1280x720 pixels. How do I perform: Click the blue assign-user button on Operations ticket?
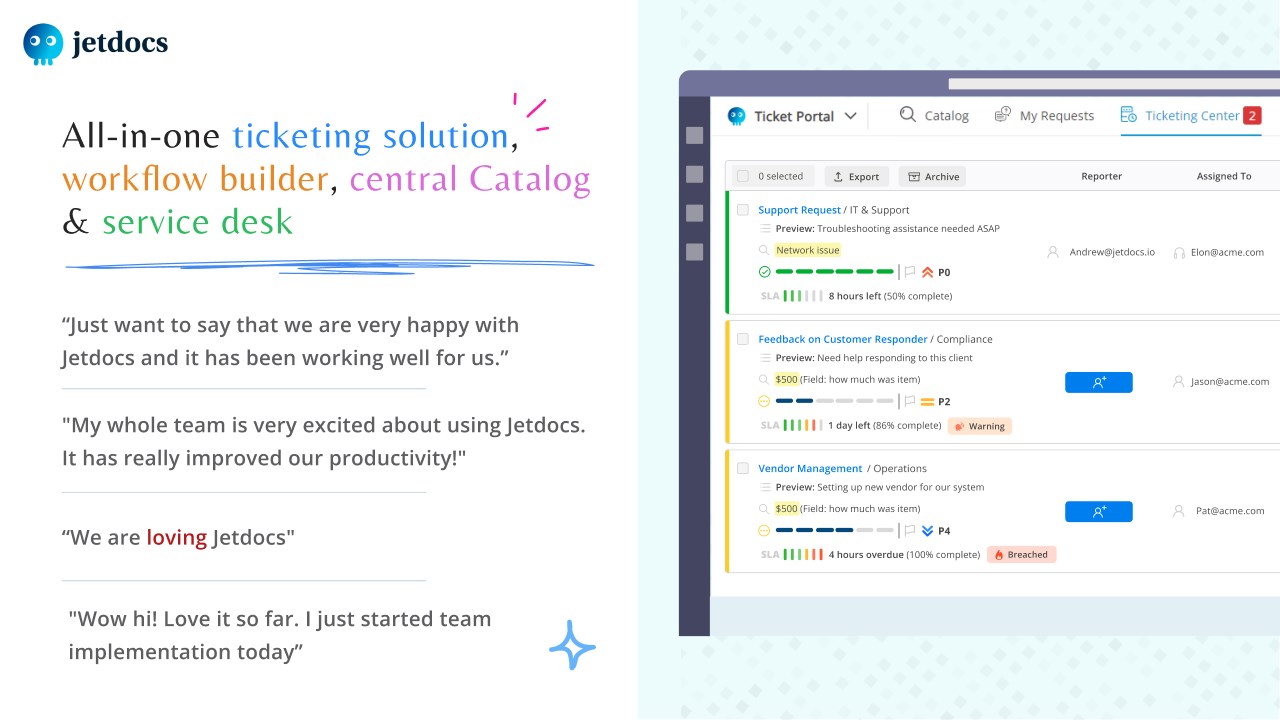1099,511
